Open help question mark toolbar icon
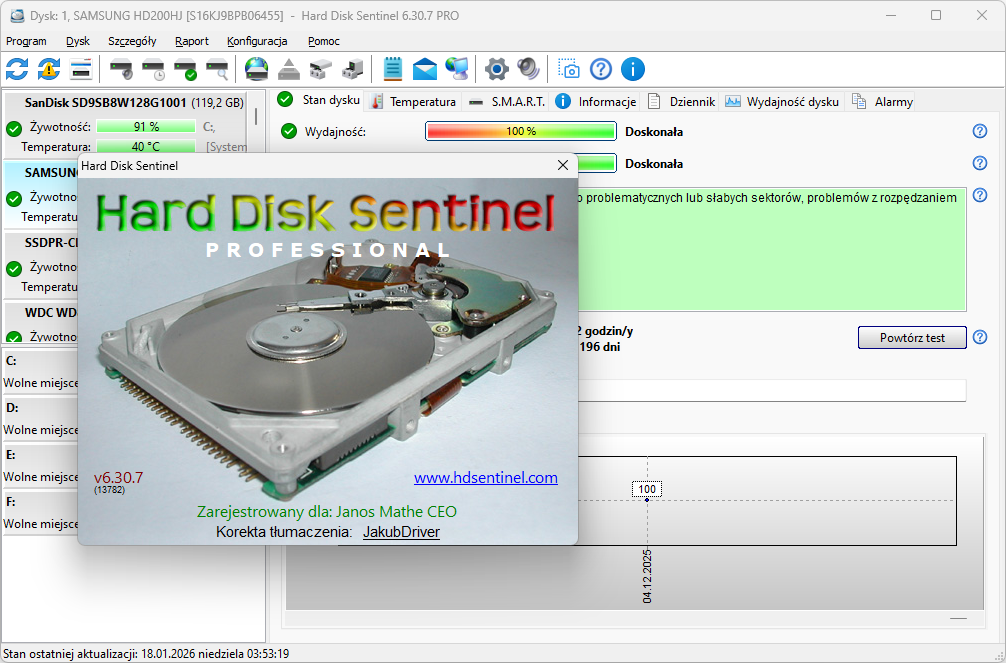Viewport: 1006px width, 663px height. click(x=601, y=69)
